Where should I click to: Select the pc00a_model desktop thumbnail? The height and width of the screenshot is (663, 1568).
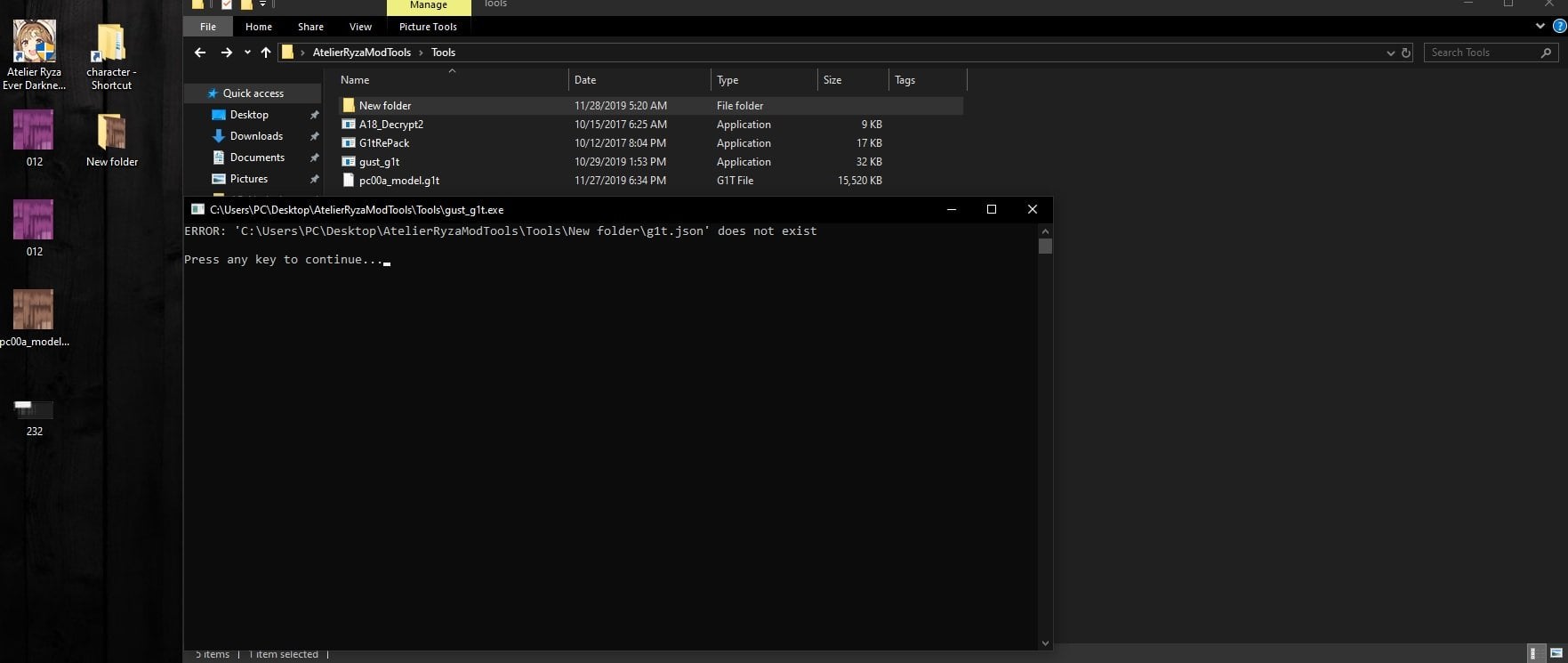34,318
